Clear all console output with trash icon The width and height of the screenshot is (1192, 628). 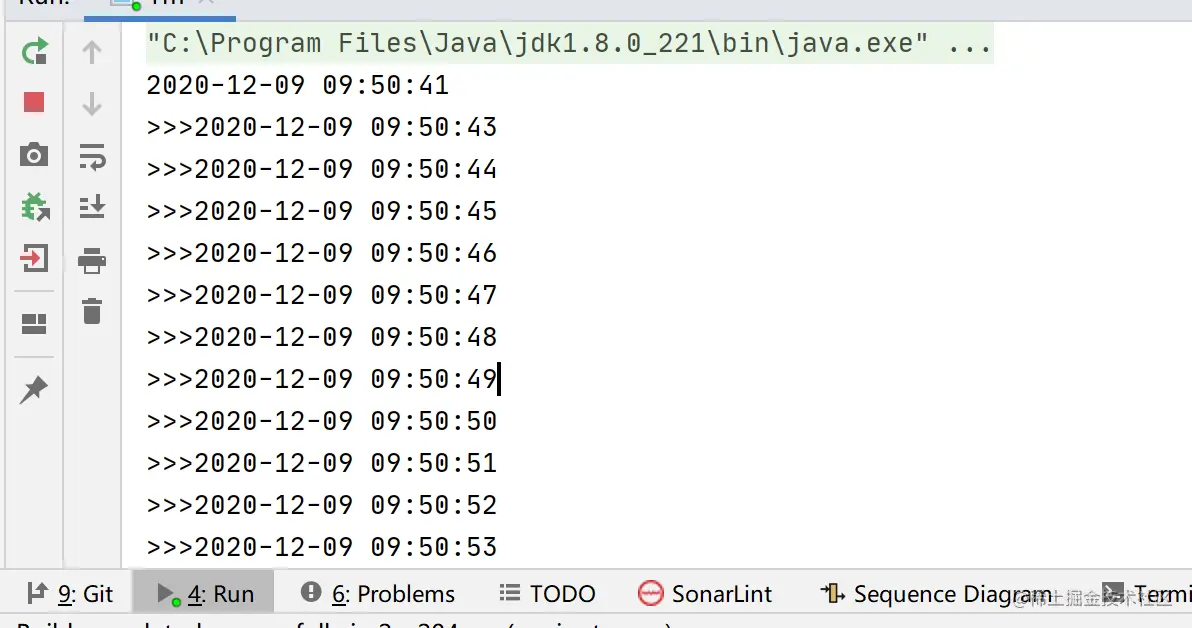point(92,311)
